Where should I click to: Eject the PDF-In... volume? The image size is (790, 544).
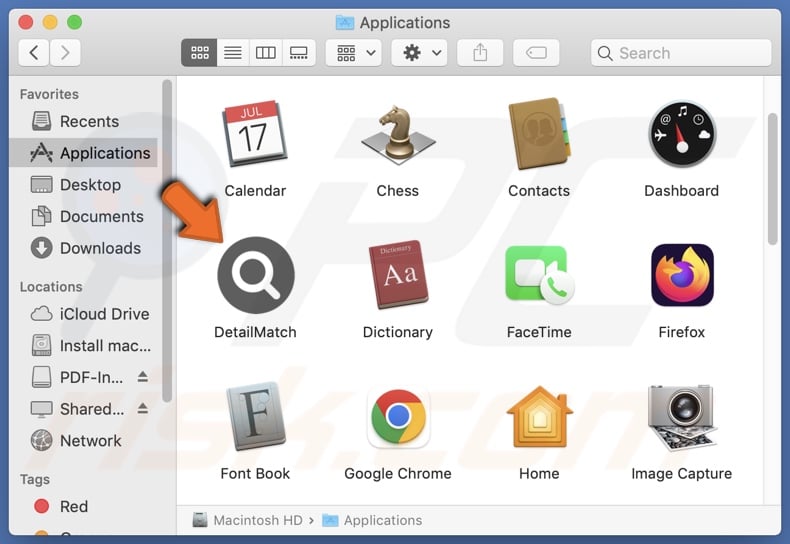pyautogui.click(x=143, y=377)
